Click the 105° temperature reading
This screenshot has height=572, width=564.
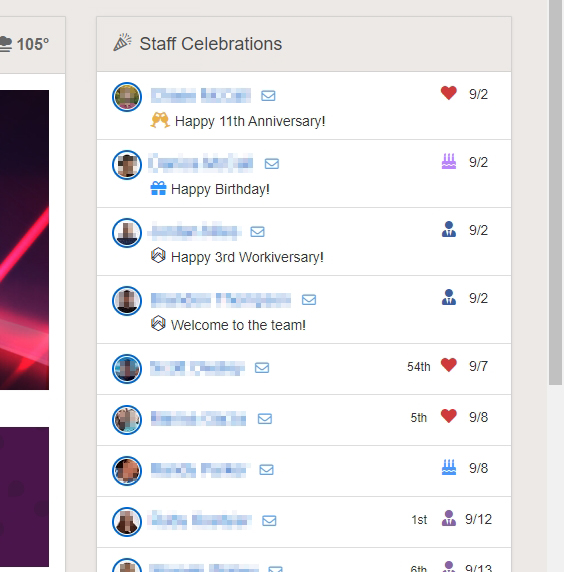33,44
